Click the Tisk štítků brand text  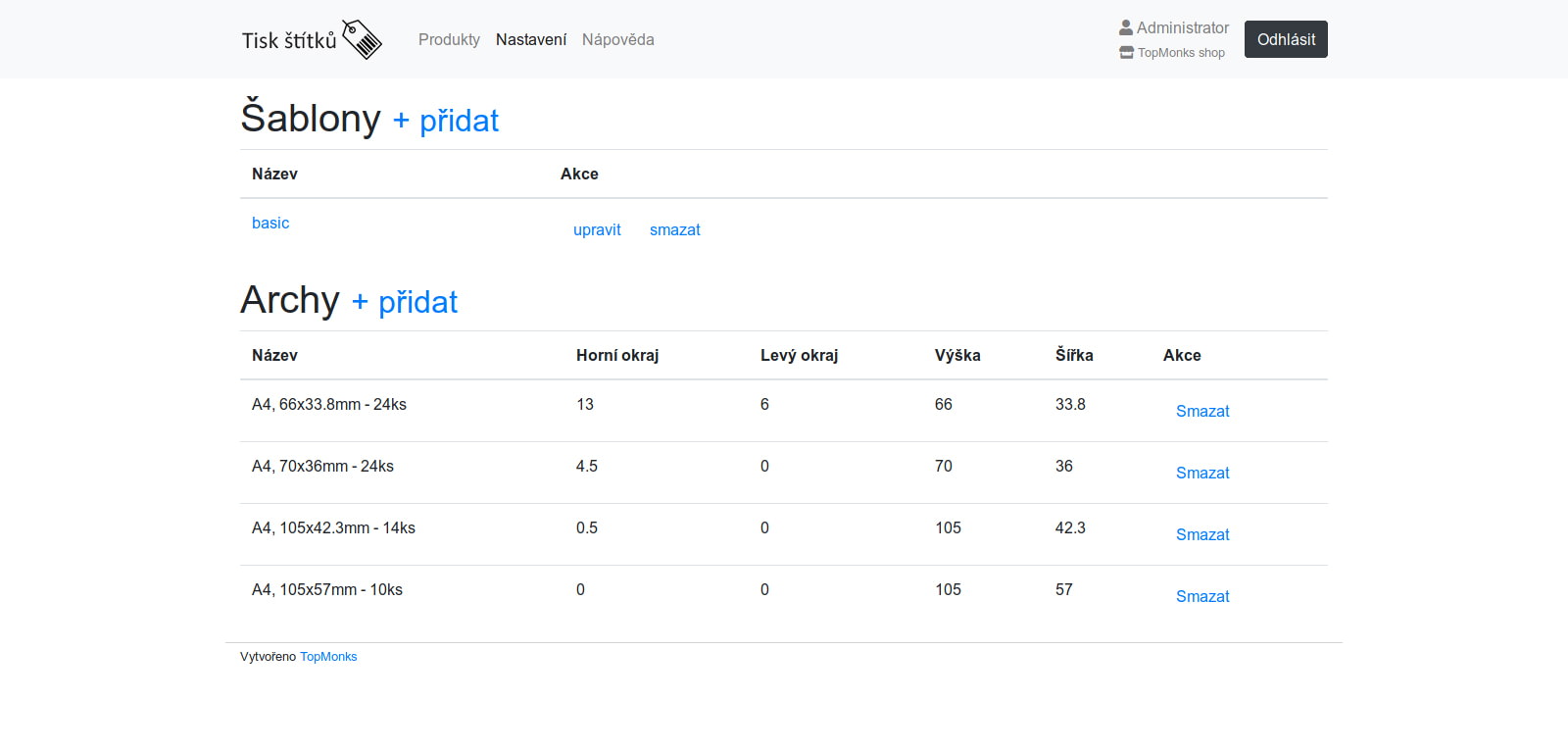tap(289, 40)
